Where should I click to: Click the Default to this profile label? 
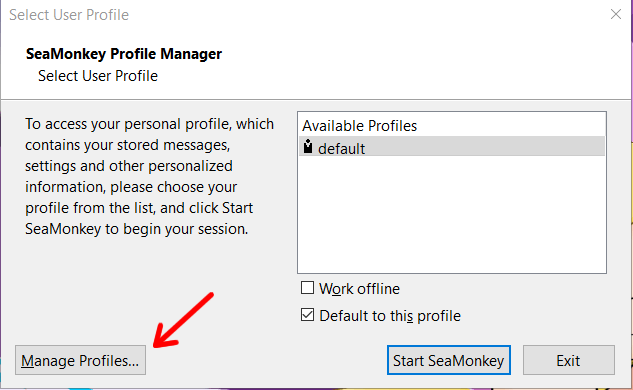coord(390,316)
